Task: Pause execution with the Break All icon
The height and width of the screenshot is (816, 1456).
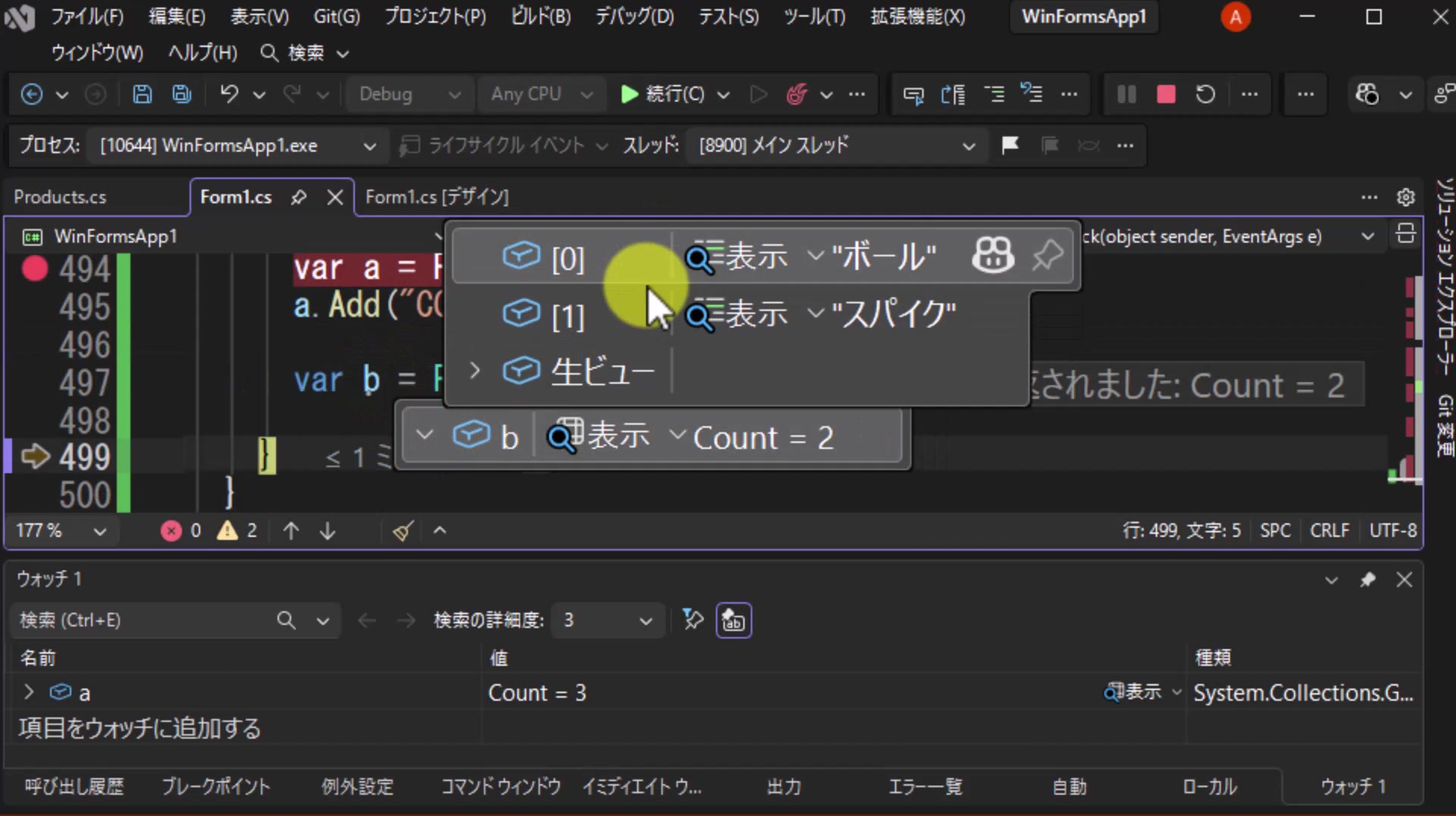Action: pos(1126,94)
